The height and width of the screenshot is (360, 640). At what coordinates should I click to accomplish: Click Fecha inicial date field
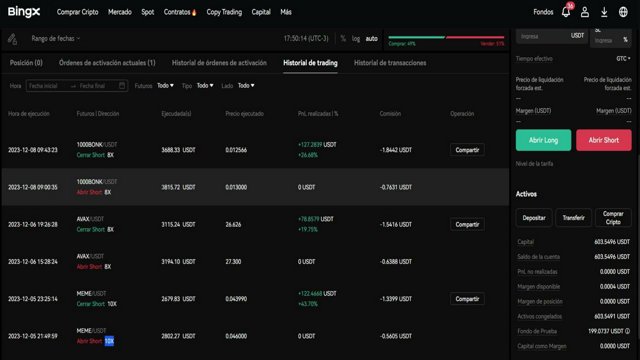coord(43,86)
